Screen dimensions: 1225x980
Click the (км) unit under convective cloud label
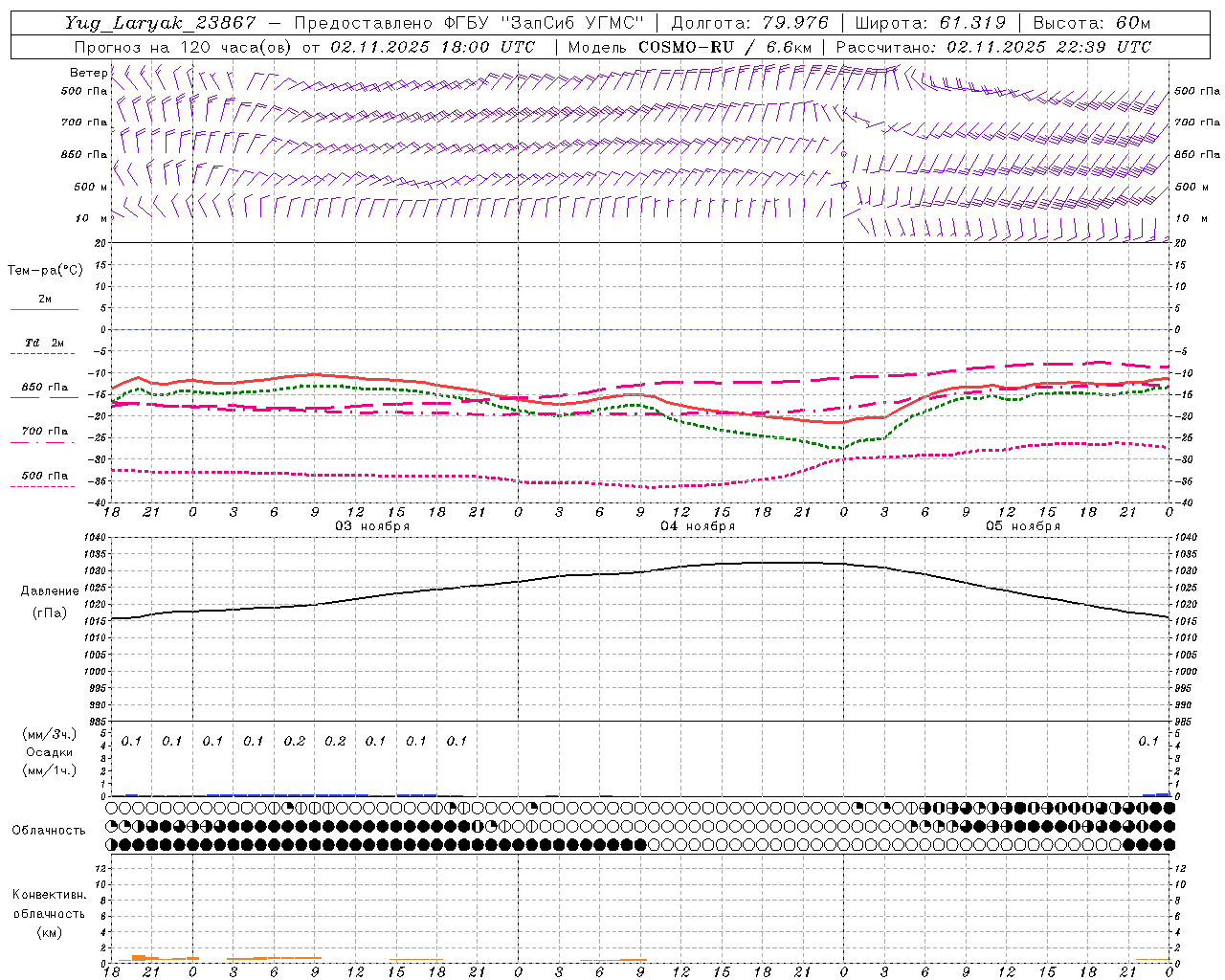49,932
